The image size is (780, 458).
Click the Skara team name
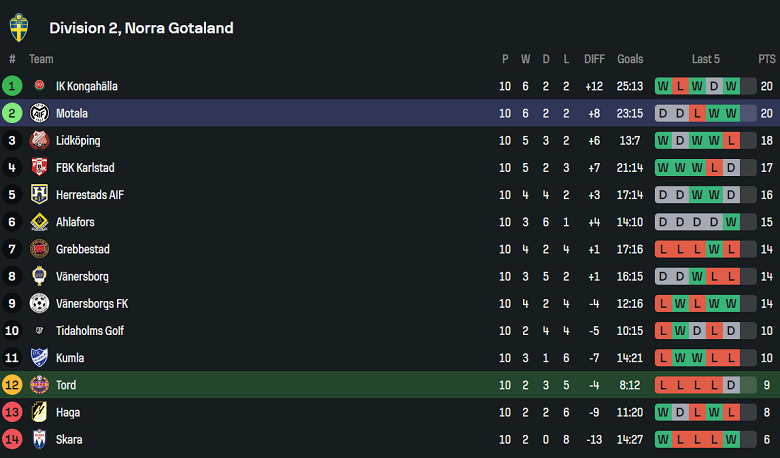69,440
